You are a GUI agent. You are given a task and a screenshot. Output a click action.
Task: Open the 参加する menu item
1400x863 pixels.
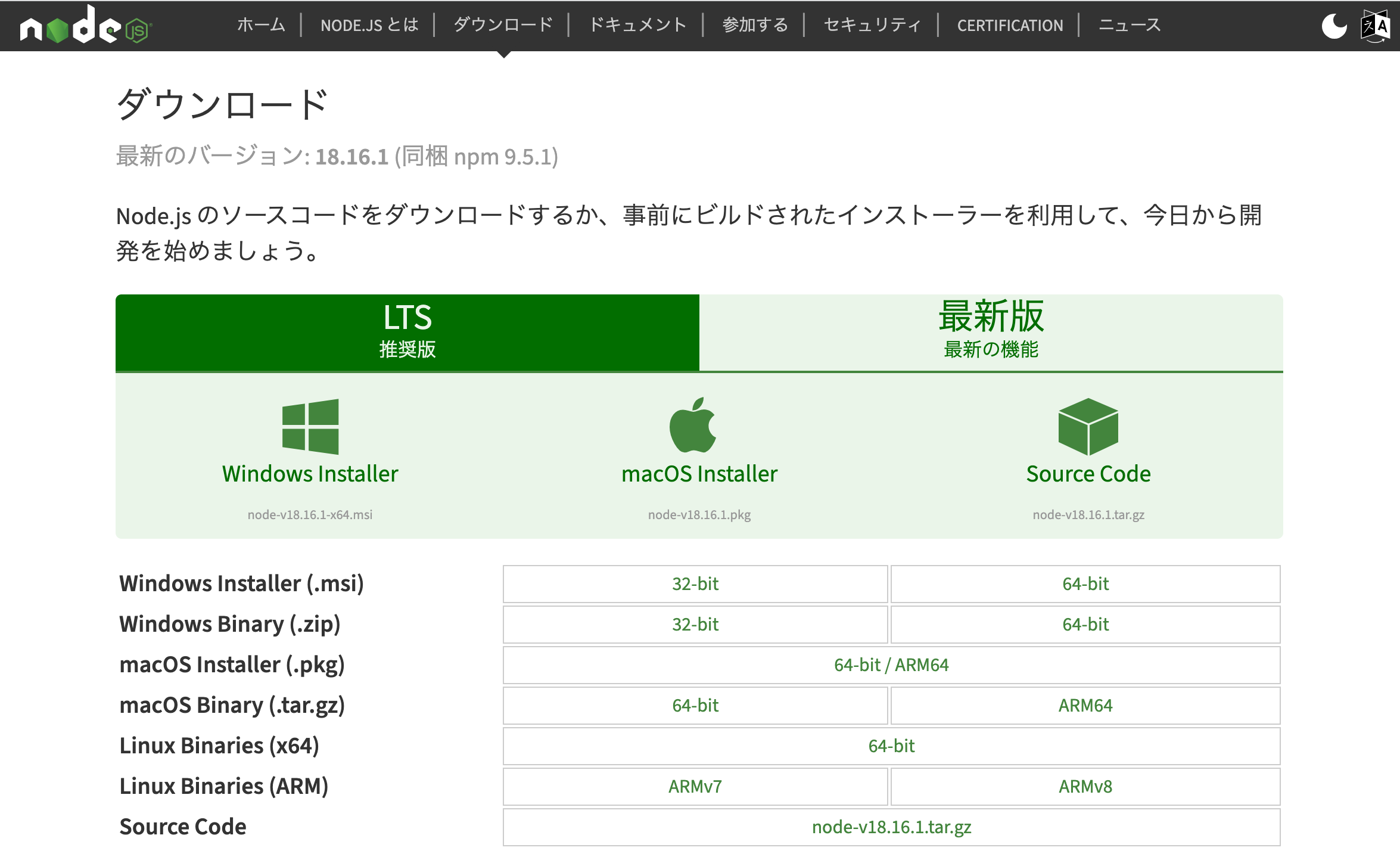(755, 25)
